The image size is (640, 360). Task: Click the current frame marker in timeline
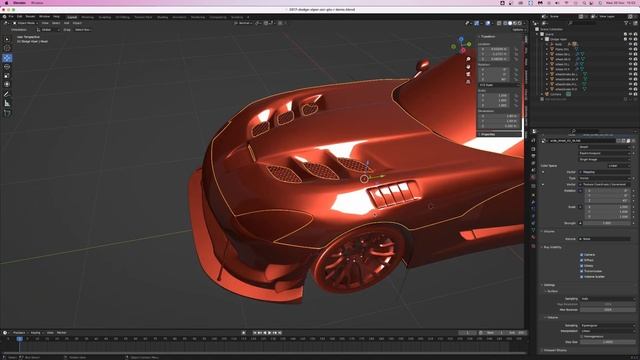[x=19, y=339]
